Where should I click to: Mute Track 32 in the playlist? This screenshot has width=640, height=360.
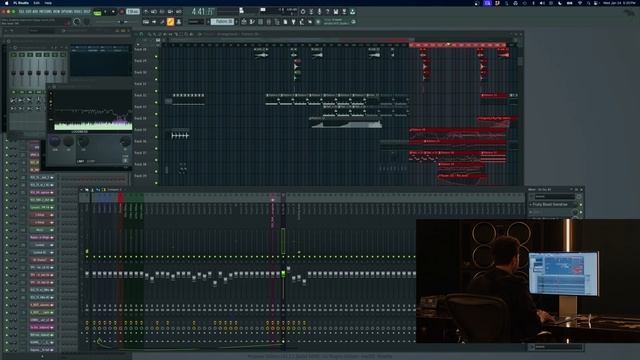pos(156,102)
